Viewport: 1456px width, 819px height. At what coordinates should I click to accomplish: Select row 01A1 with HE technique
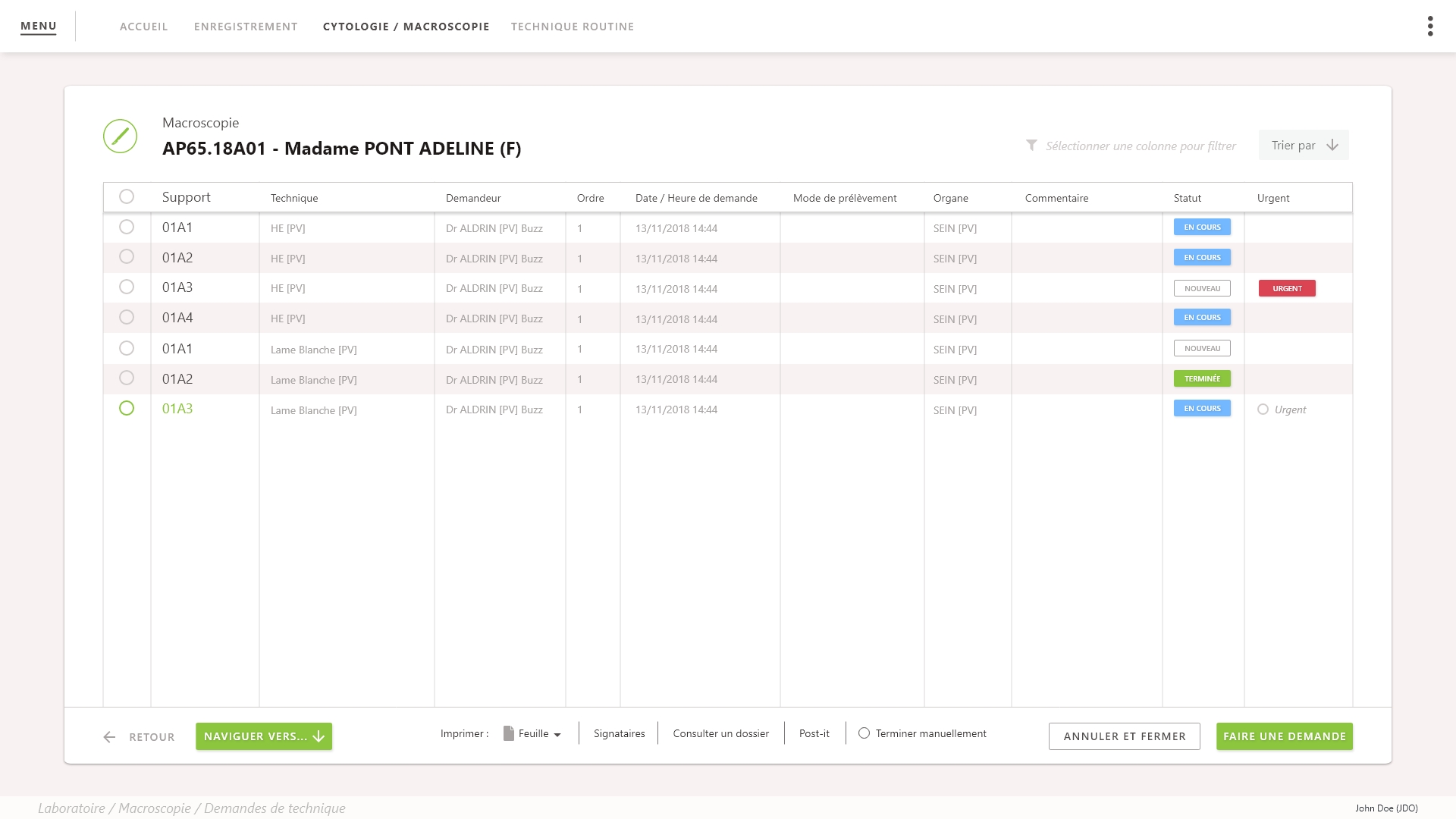click(127, 227)
